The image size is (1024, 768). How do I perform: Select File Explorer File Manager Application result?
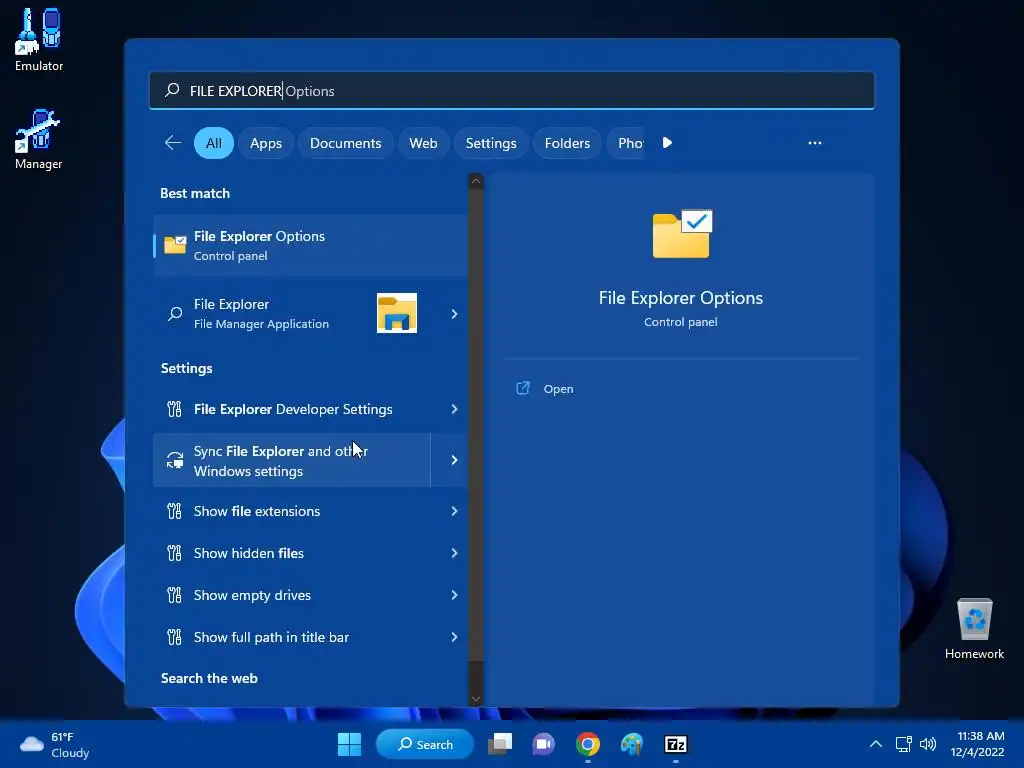[292, 314]
